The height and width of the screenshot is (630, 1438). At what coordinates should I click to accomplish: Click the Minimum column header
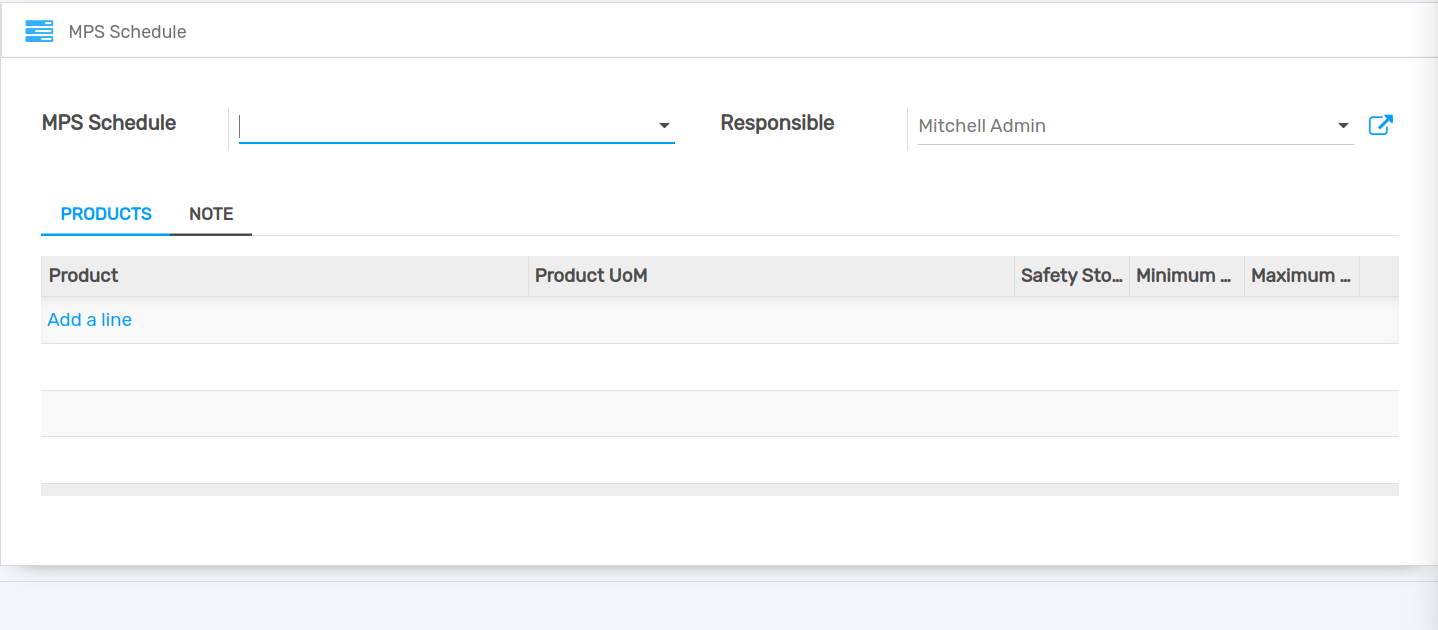click(1186, 276)
